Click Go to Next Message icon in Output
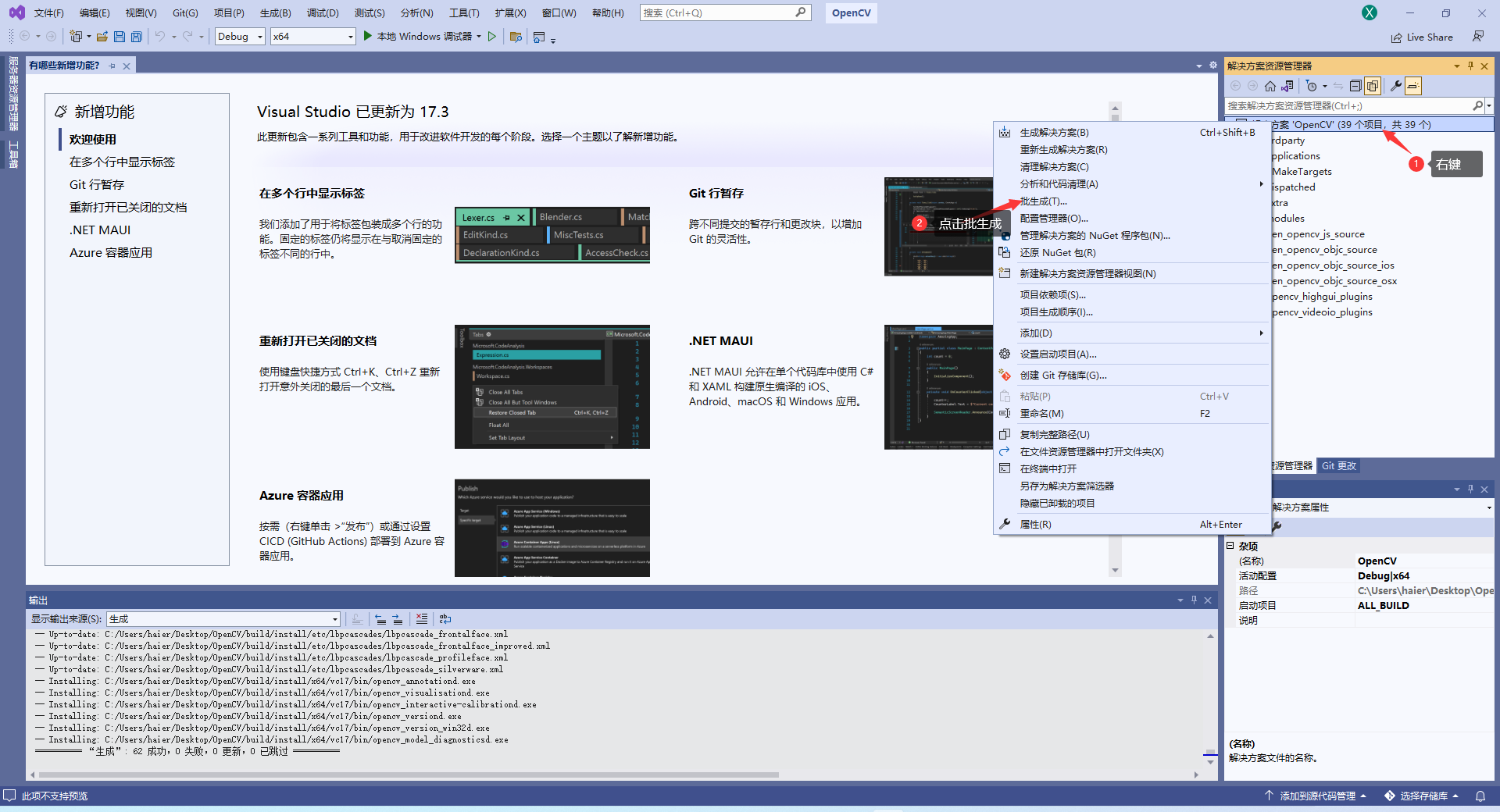 (x=398, y=619)
